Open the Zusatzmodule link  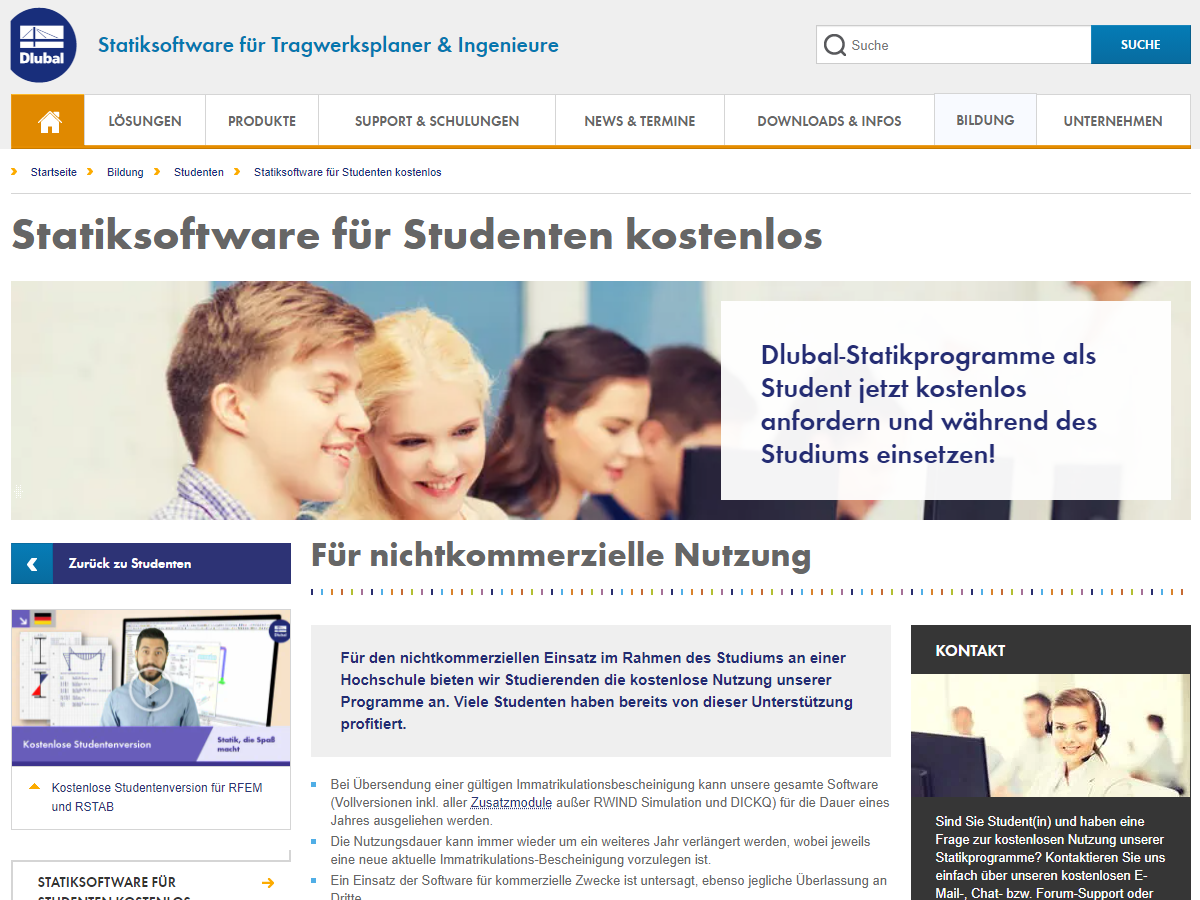pyautogui.click(x=511, y=802)
